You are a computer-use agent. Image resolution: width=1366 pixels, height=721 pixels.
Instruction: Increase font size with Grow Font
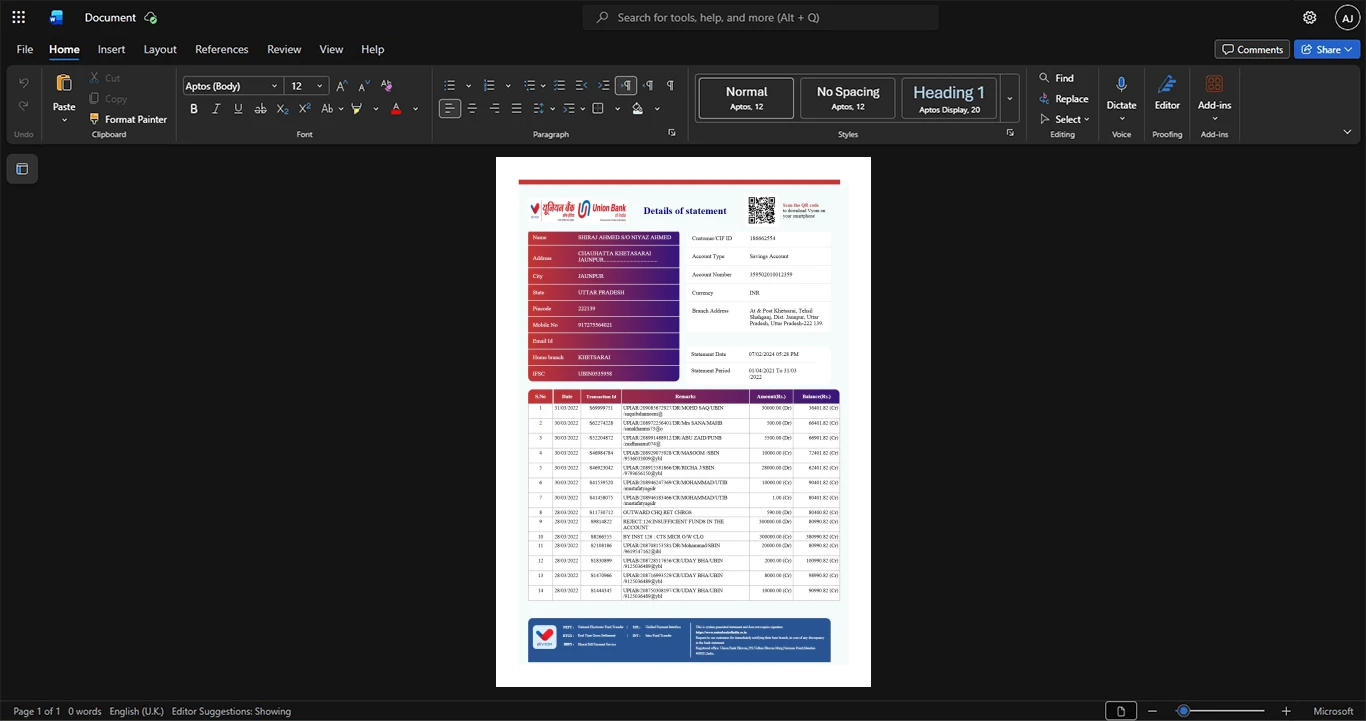(342, 86)
